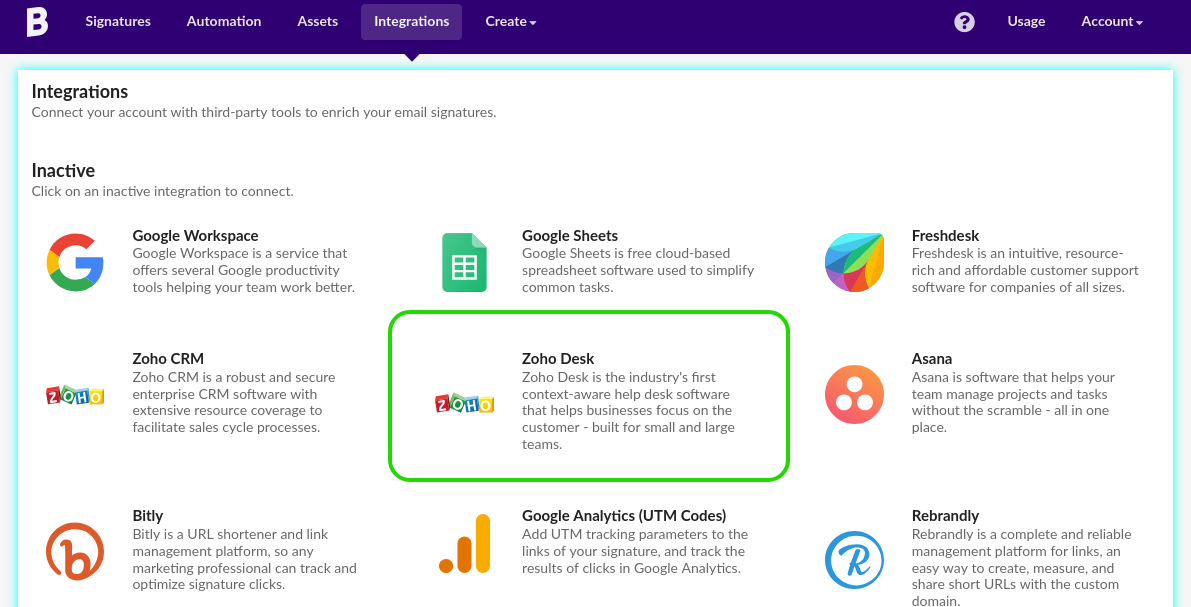1191x607 pixels.
Task: Click the Freshdesk logo
Action: pos(855,263)
